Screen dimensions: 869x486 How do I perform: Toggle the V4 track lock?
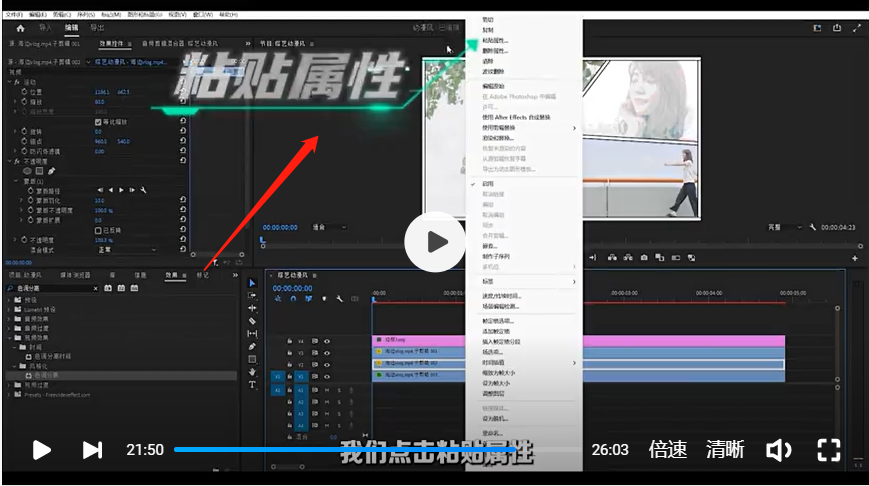coord(289,341)
